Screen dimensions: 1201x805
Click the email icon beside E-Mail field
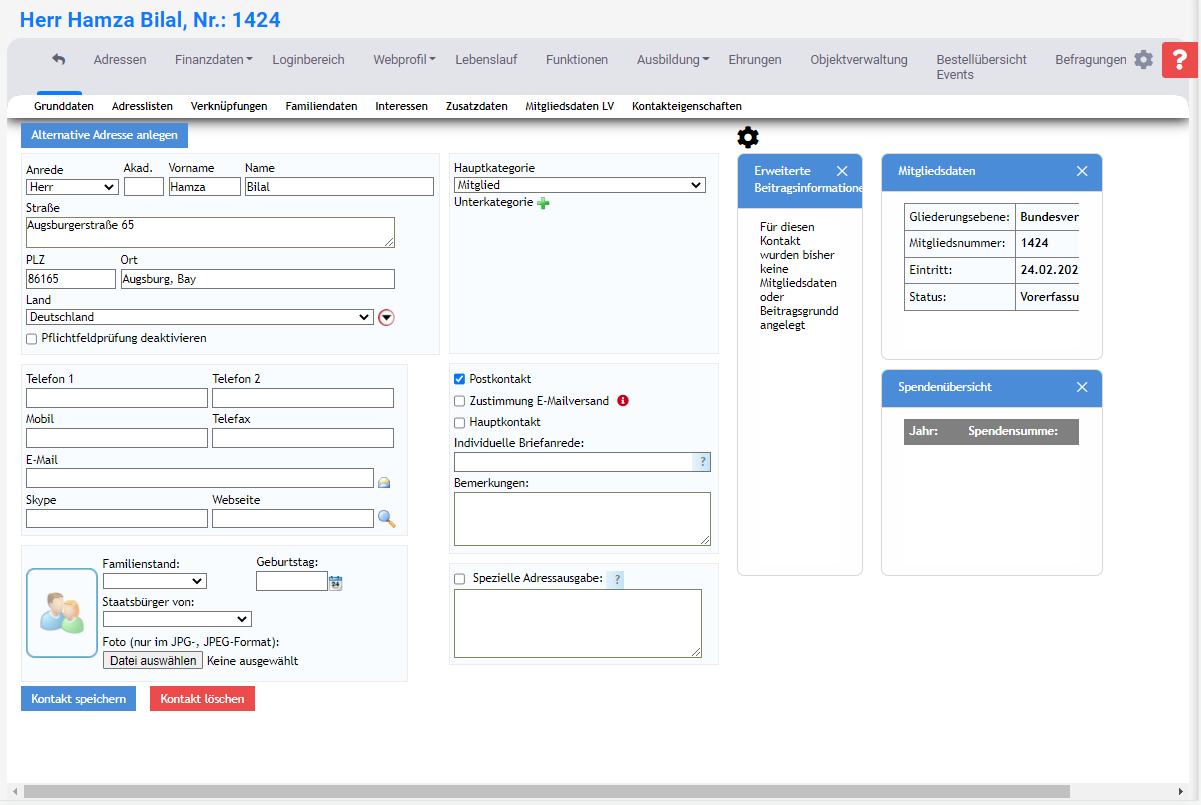[384, 482]
